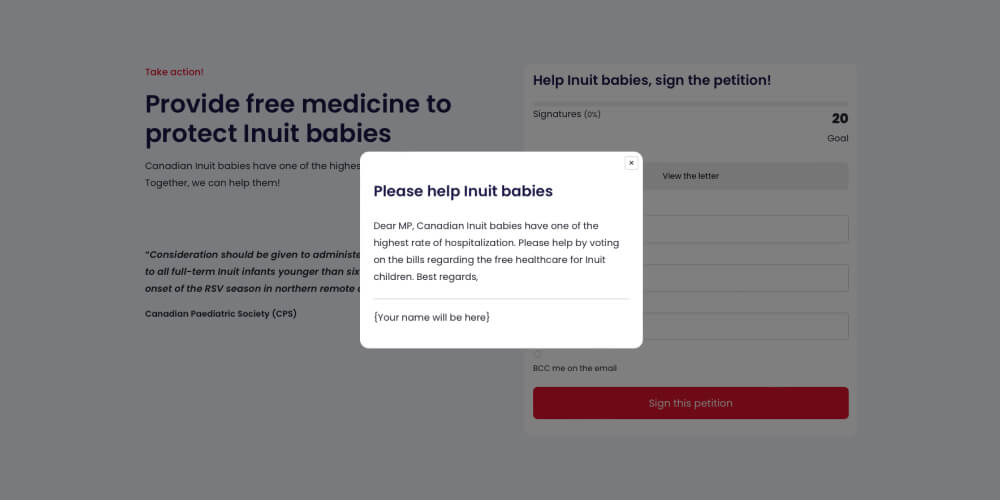The image size is (1000, 500).
Task: Click the Please help Inuit babies popup title
Action: [463, 191]
